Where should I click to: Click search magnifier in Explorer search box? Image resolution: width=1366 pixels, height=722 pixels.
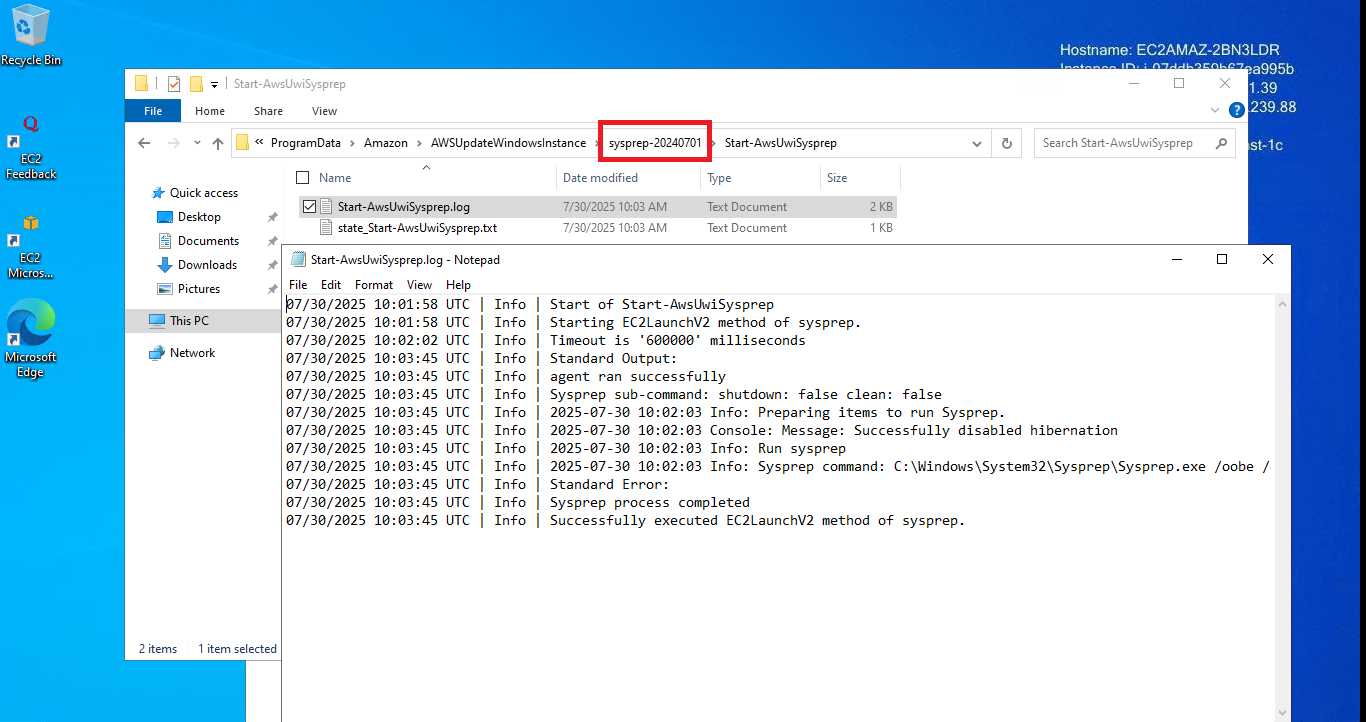pos(1221,143)
